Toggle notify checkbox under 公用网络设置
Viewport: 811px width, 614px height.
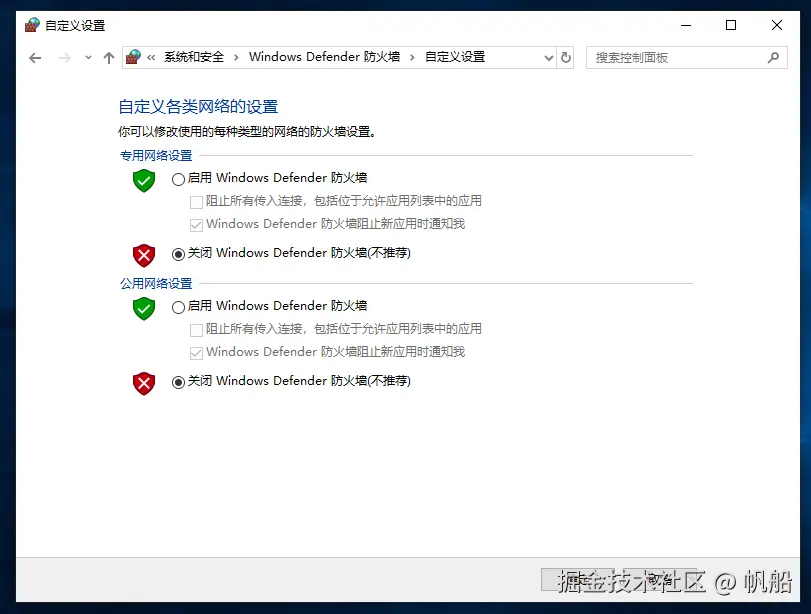click(x=196, y=353)
